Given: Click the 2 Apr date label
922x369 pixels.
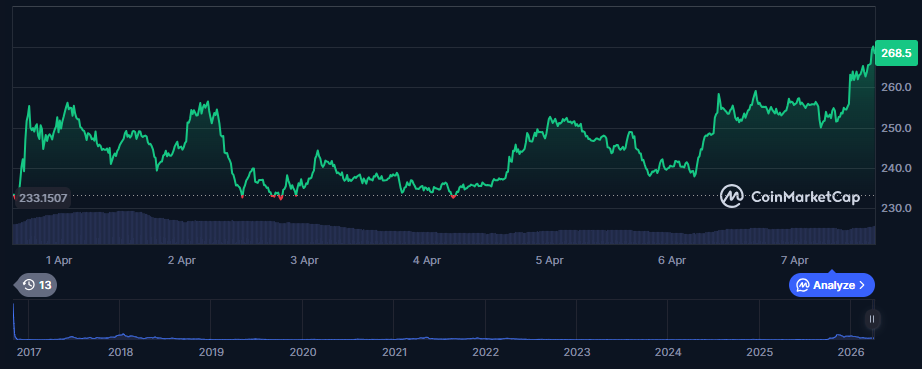Looking at the screenshot, I should pyautogui.click(x=182, y=260).
